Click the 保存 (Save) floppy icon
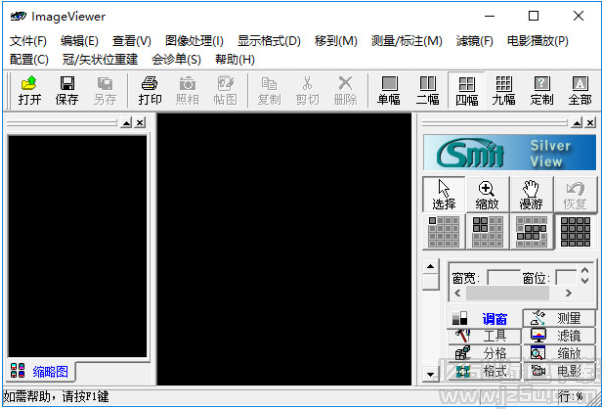The width and height of the screenshot is (603, 409). coord(67,91)
